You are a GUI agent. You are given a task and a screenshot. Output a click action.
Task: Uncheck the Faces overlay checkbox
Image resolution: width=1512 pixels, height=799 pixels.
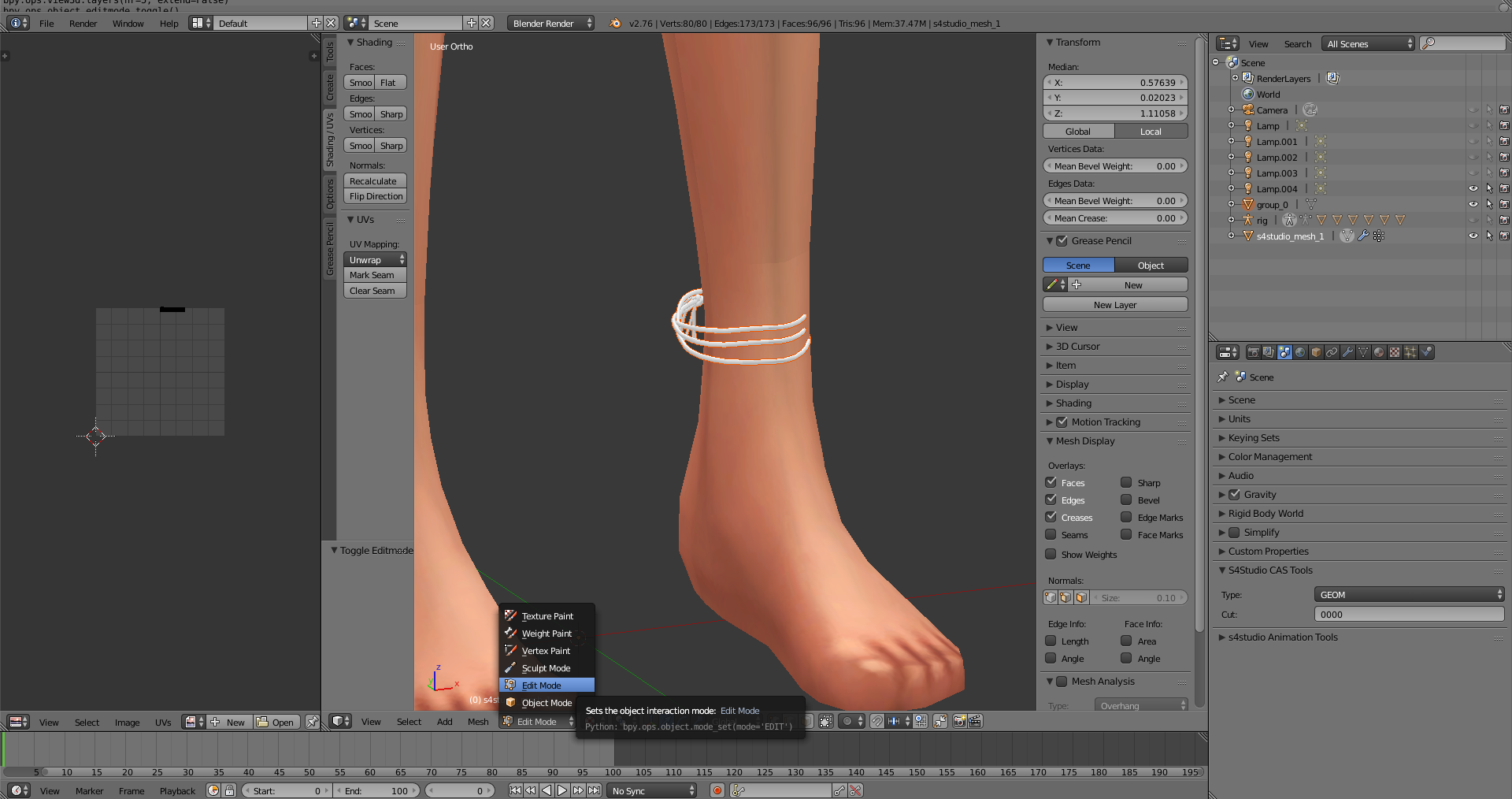(x=1051, y=482)
